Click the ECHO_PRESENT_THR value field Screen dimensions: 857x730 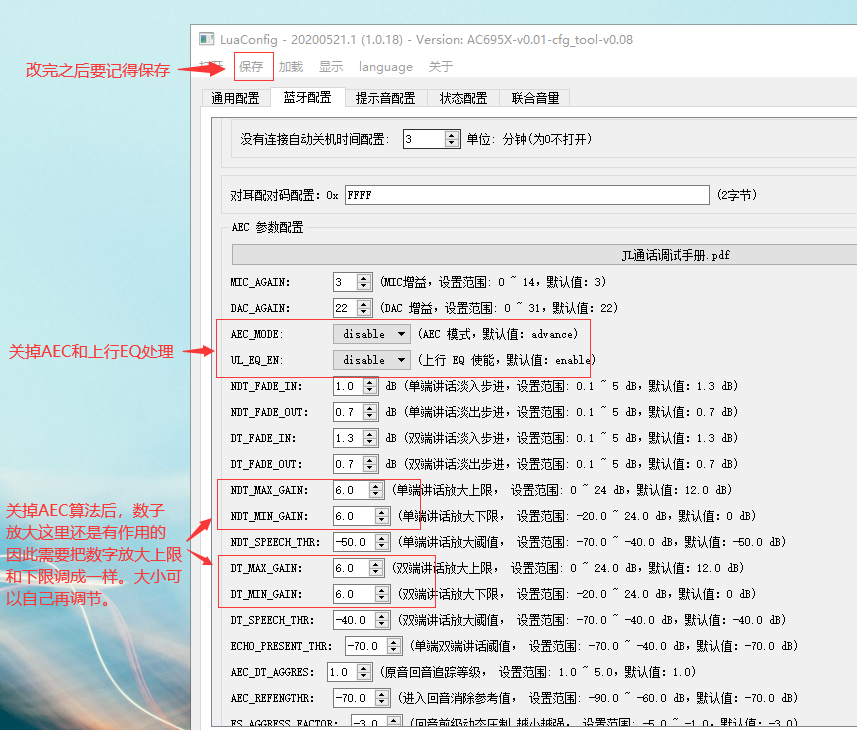coord(366,646)
